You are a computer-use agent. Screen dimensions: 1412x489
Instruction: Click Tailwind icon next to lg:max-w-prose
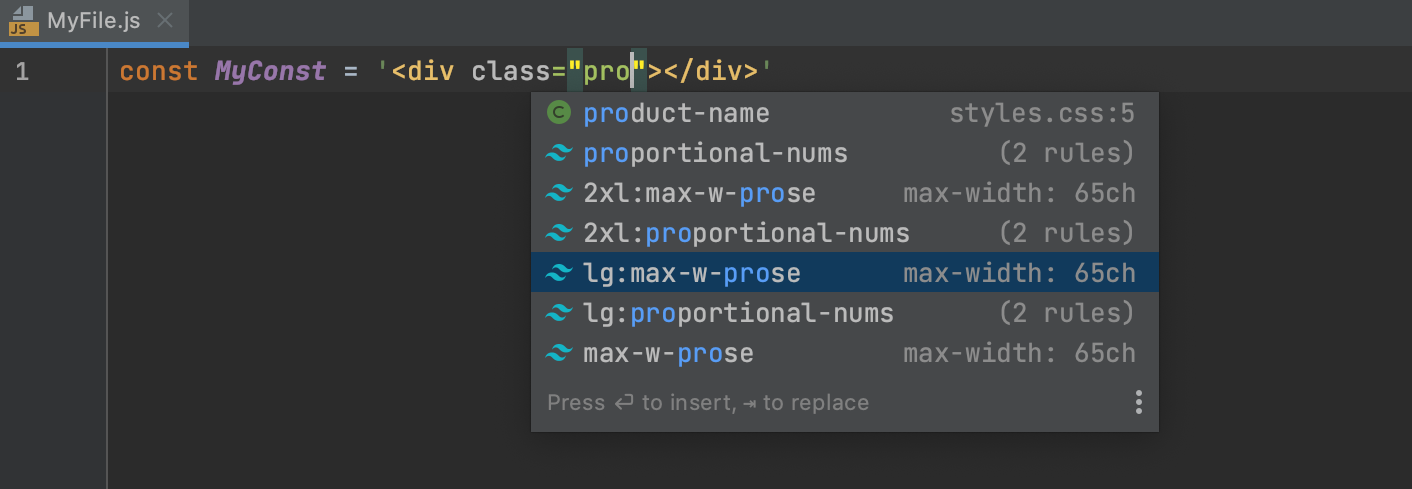click(x=558, y=273)
